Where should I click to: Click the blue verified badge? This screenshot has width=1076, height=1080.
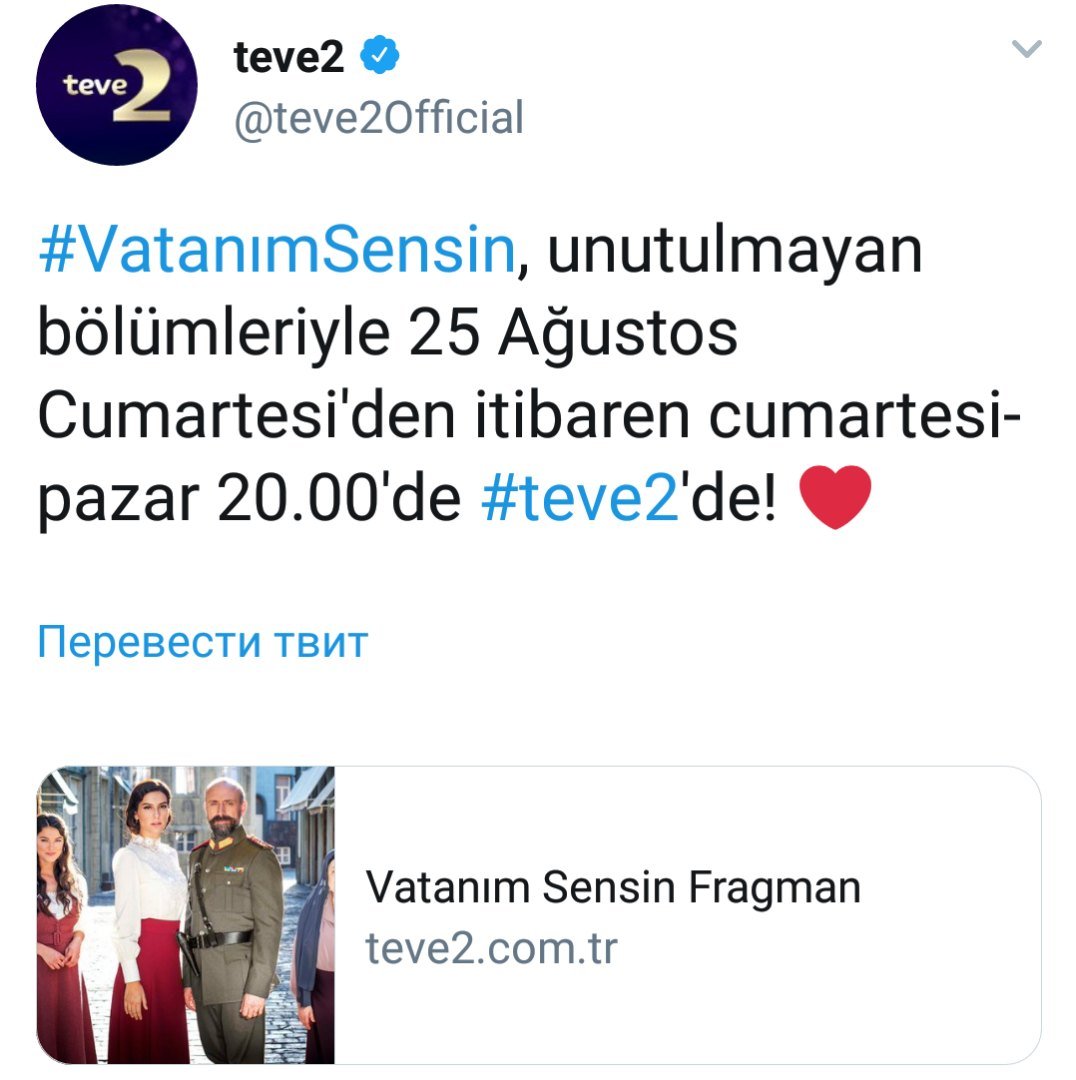380,55
